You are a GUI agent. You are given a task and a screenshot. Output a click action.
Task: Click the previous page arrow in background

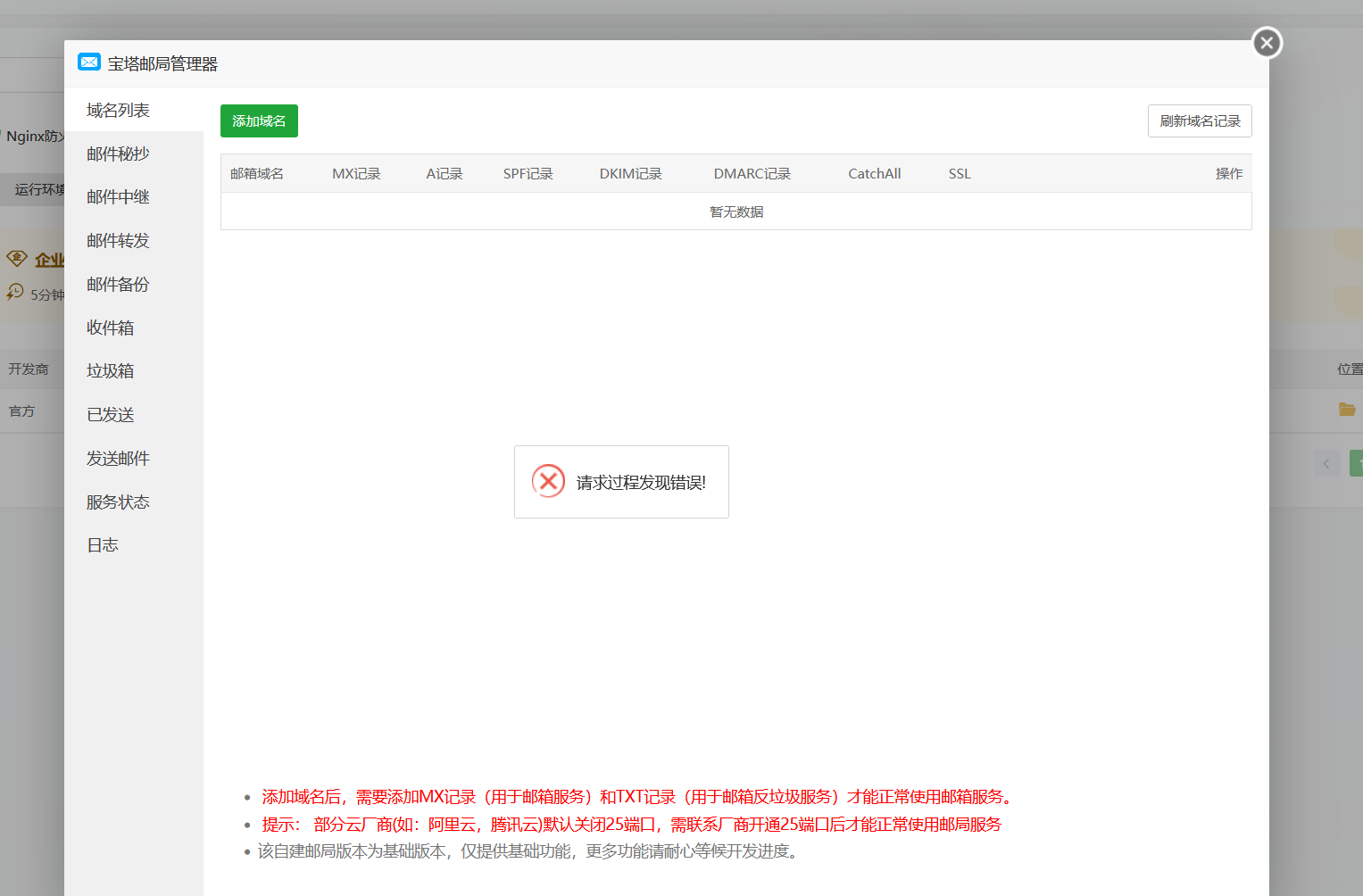[1326, 463]
